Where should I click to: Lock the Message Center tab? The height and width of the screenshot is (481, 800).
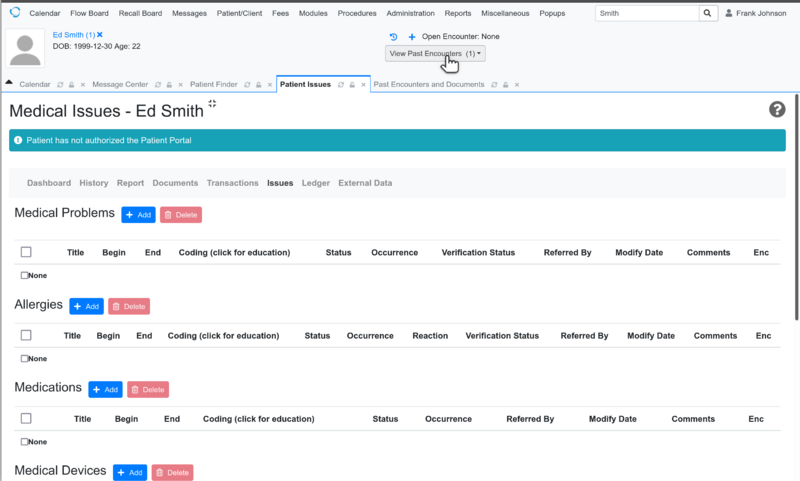click(169, 85)
